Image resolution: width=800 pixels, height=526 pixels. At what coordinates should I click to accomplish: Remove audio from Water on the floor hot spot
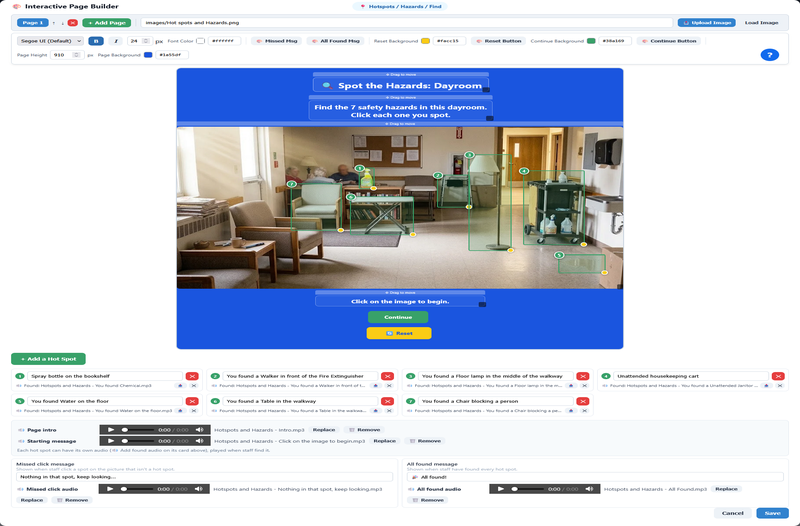point(194,411)
